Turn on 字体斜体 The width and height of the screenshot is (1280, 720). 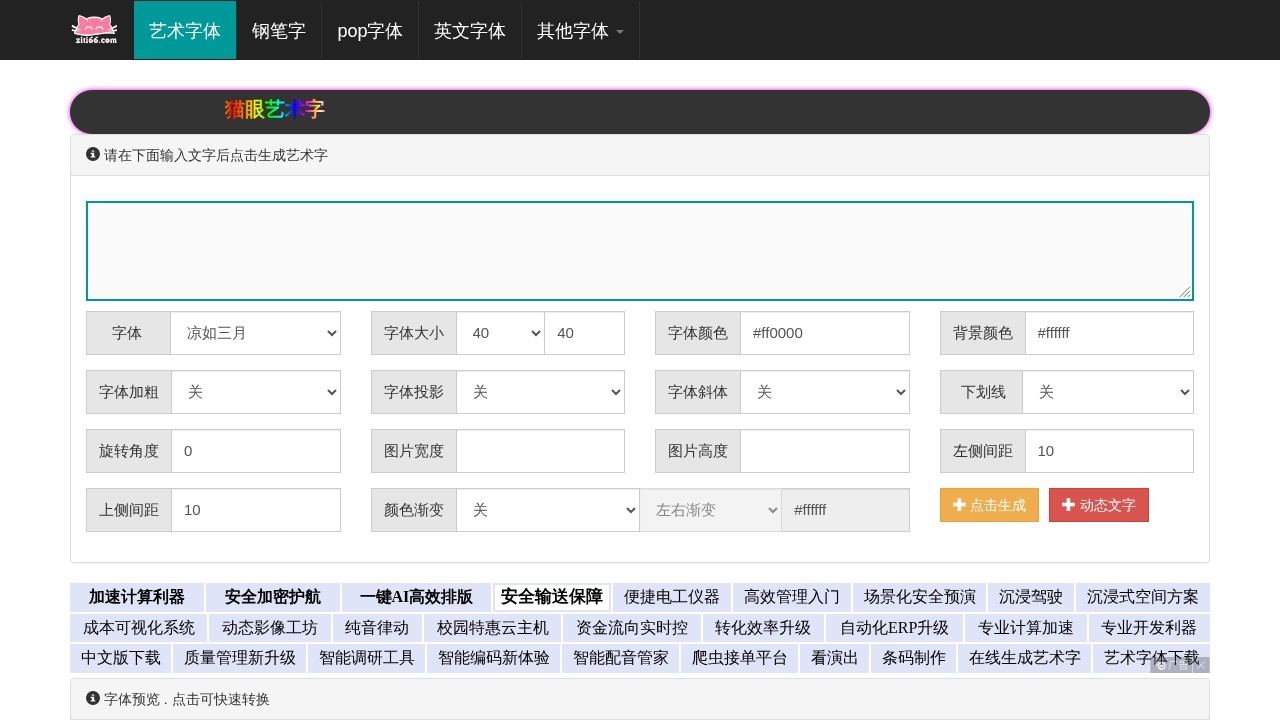pos(825,392)
